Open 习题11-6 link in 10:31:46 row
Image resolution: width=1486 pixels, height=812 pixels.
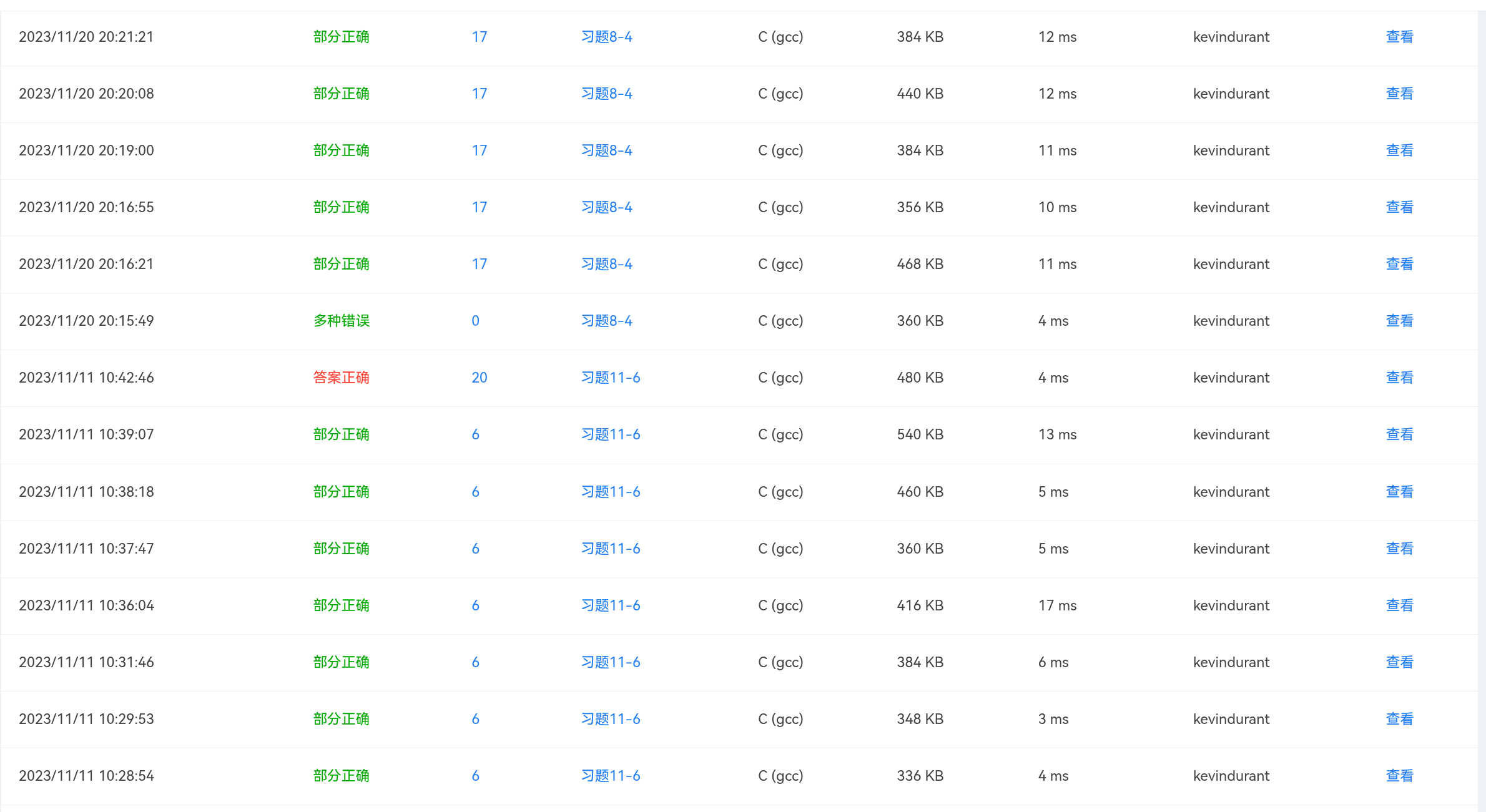coord(610,662)
